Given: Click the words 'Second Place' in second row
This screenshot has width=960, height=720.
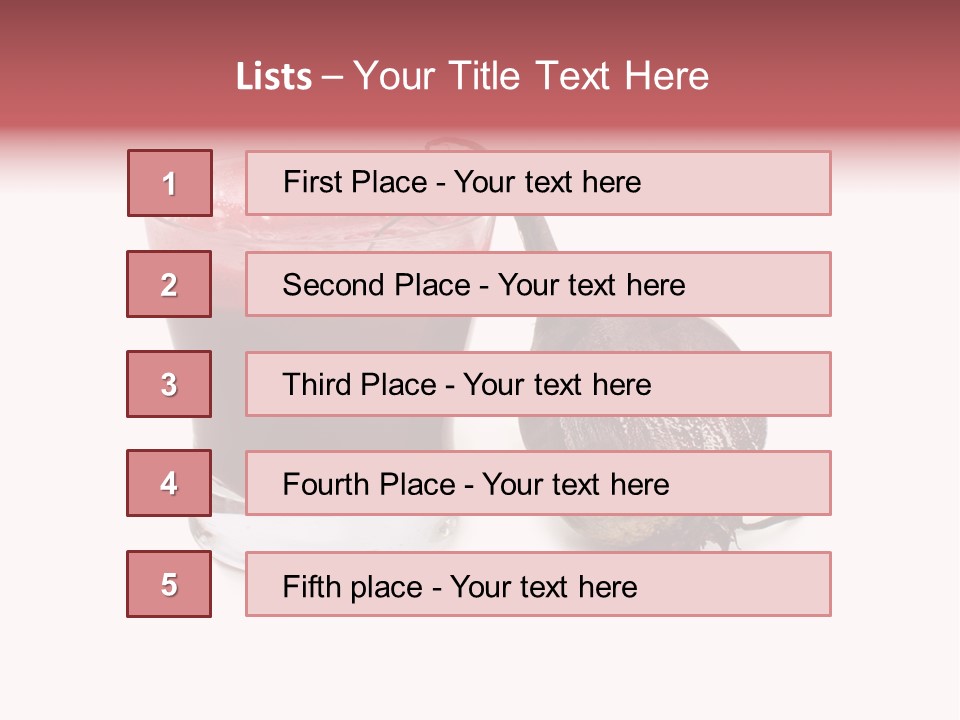Looking at the screenshot, I should 375,285.
